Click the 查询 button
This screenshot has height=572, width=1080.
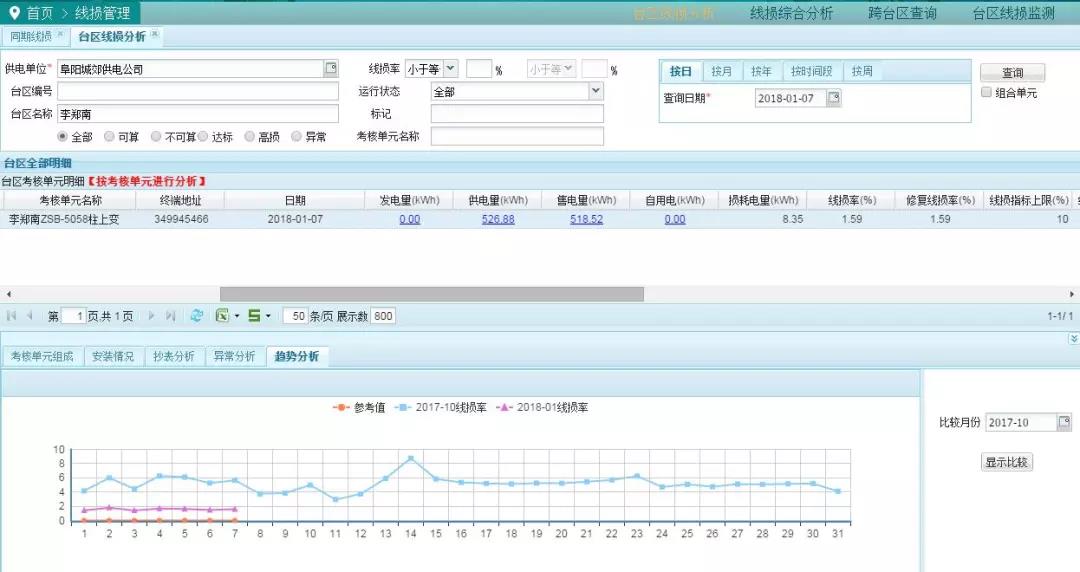coord(1012,73)
